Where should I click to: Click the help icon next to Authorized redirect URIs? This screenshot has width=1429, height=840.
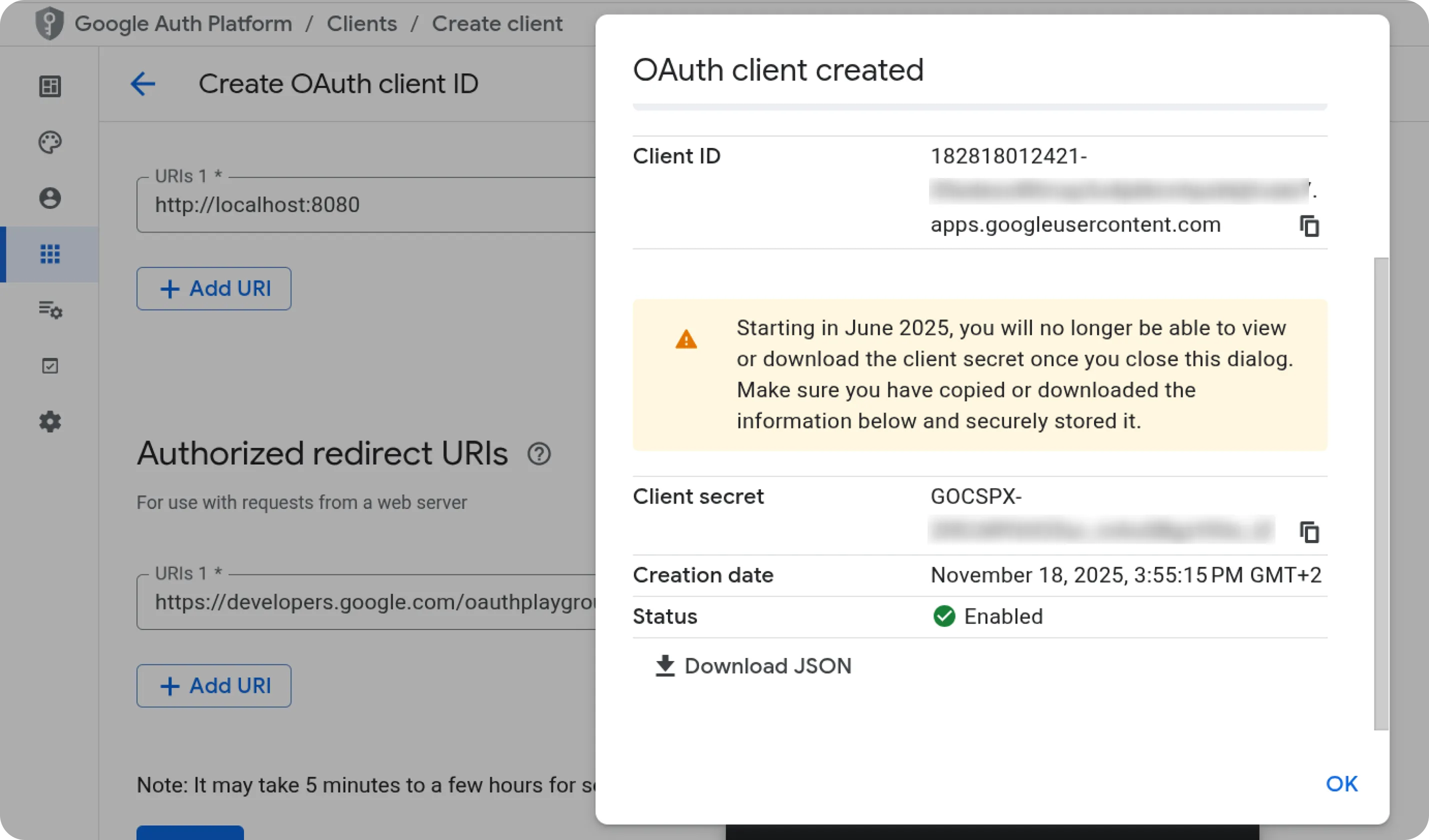pos(538,453)
